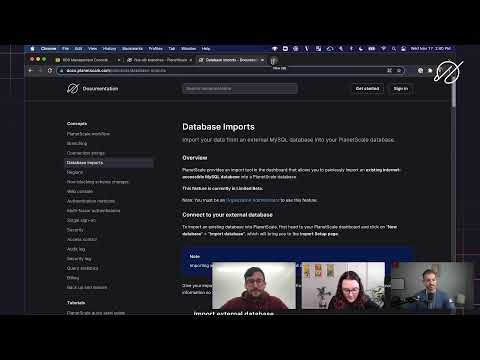
Task: Switch to the RDS Management Console tab
Action: click(x=85, y=60)
